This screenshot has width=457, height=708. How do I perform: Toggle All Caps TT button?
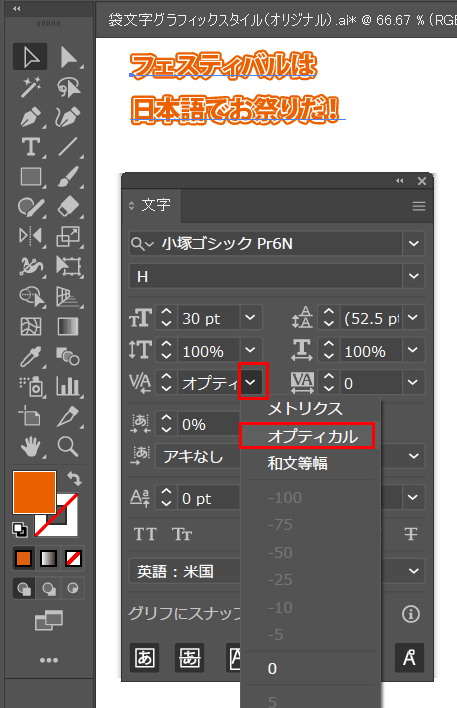(145, 535)
